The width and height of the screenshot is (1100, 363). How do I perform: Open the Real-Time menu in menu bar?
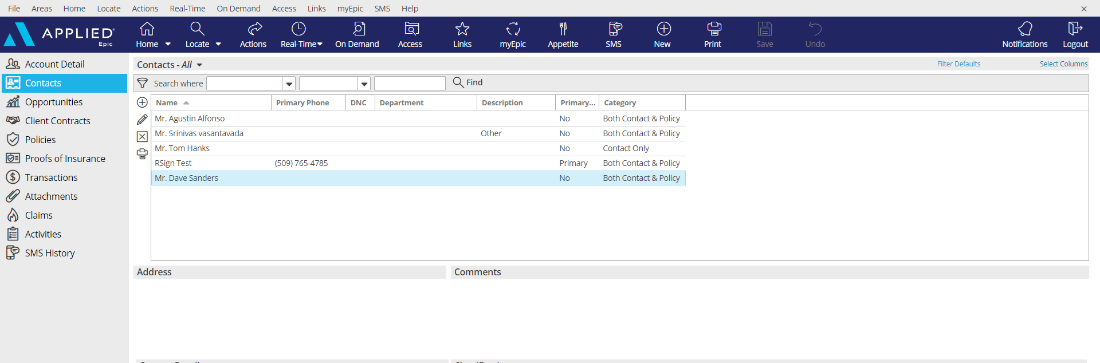click(x=187, y=8)
